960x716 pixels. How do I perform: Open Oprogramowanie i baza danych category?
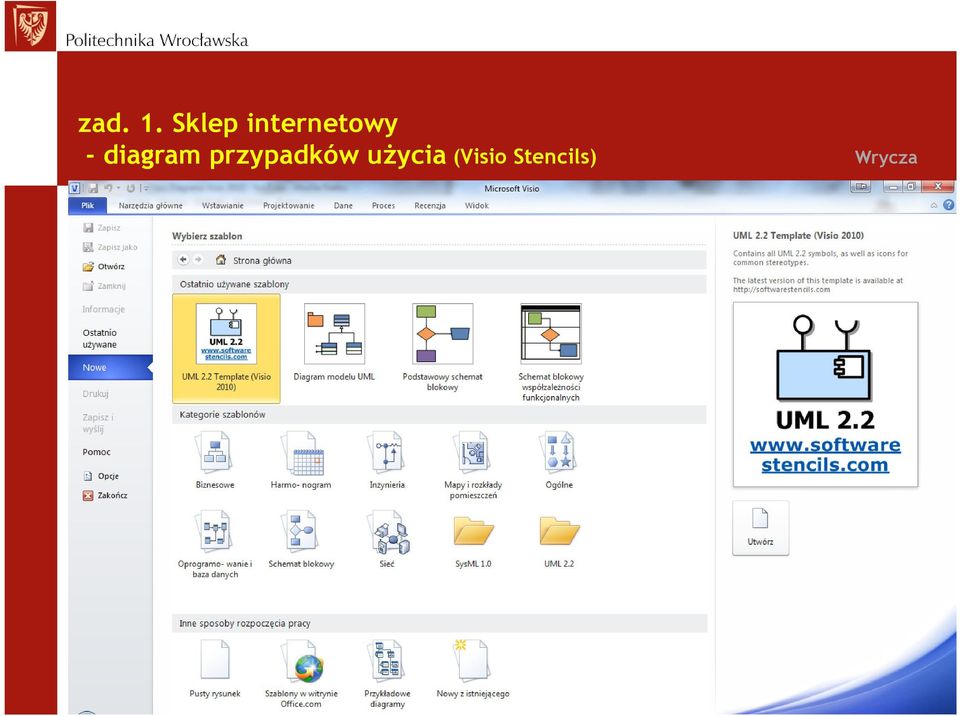tap(214, 544)
